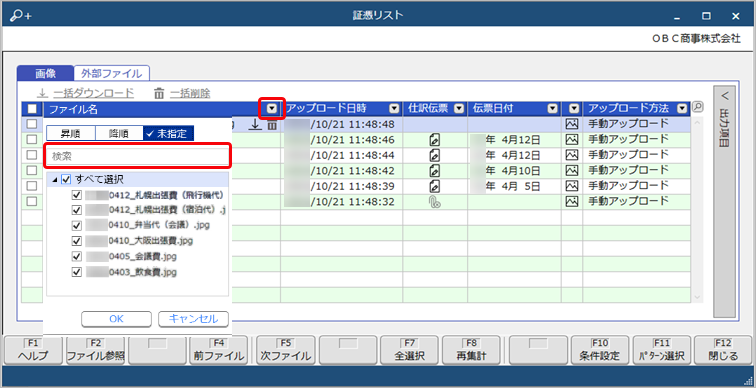Click the F10 条件設定 button
The image size is (756, 388).
pyautogui.click(x=600, y=350)
